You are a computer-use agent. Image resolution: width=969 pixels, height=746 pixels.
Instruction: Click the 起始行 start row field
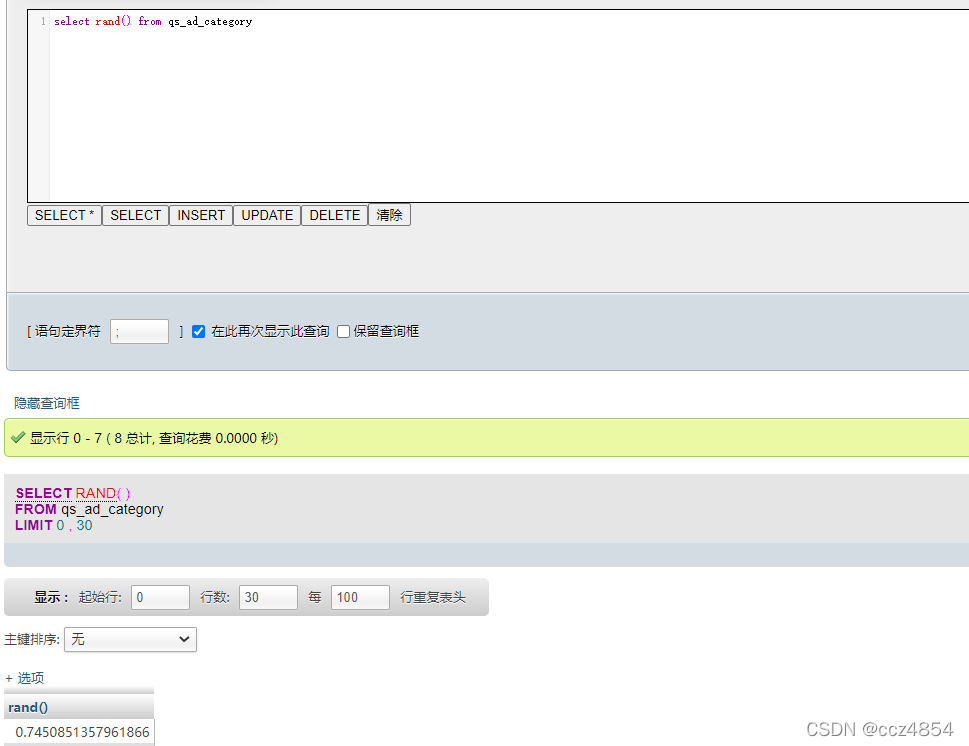coord(160,597)
